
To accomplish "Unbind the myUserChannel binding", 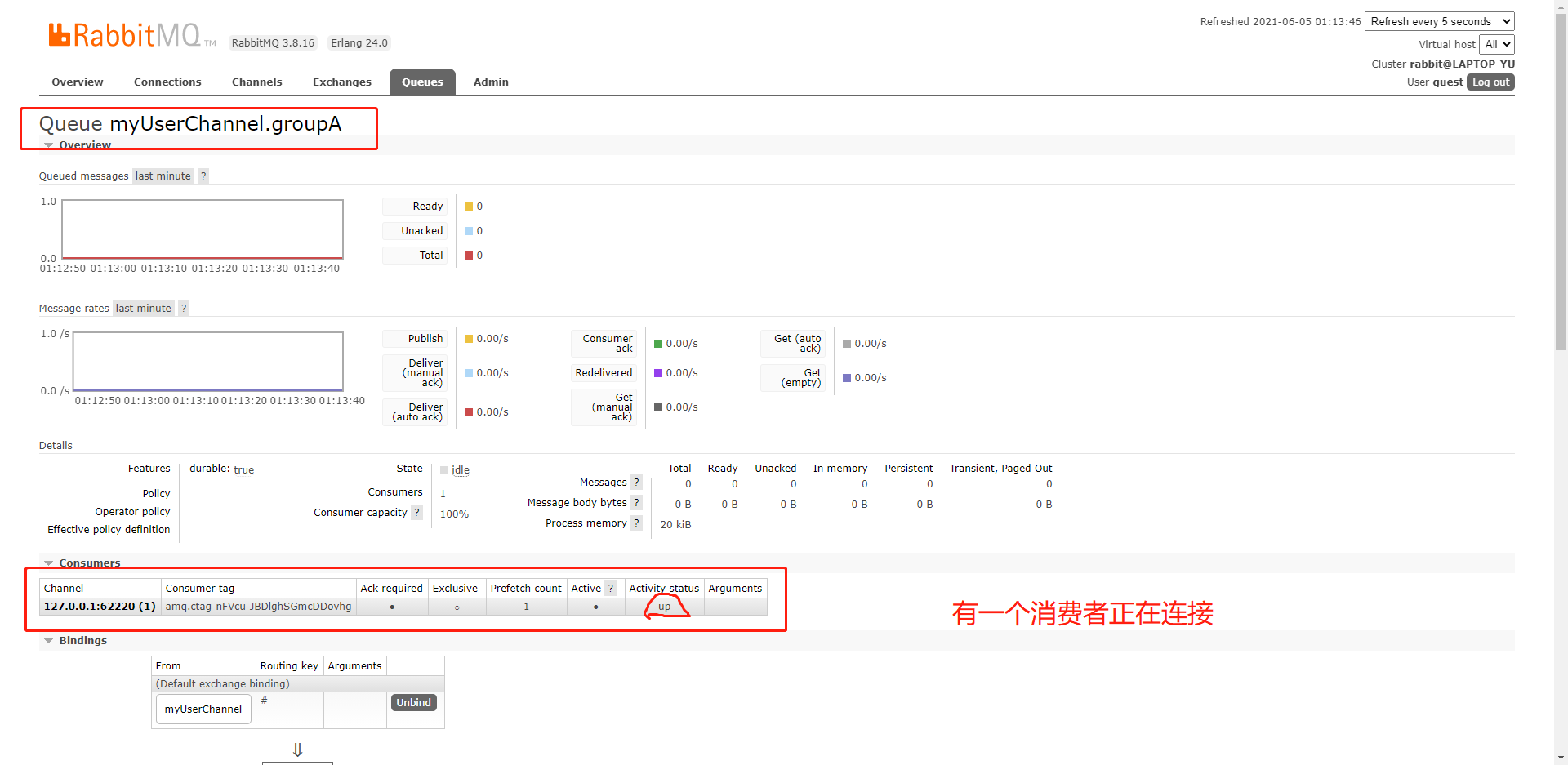I will tap(414, 702).
